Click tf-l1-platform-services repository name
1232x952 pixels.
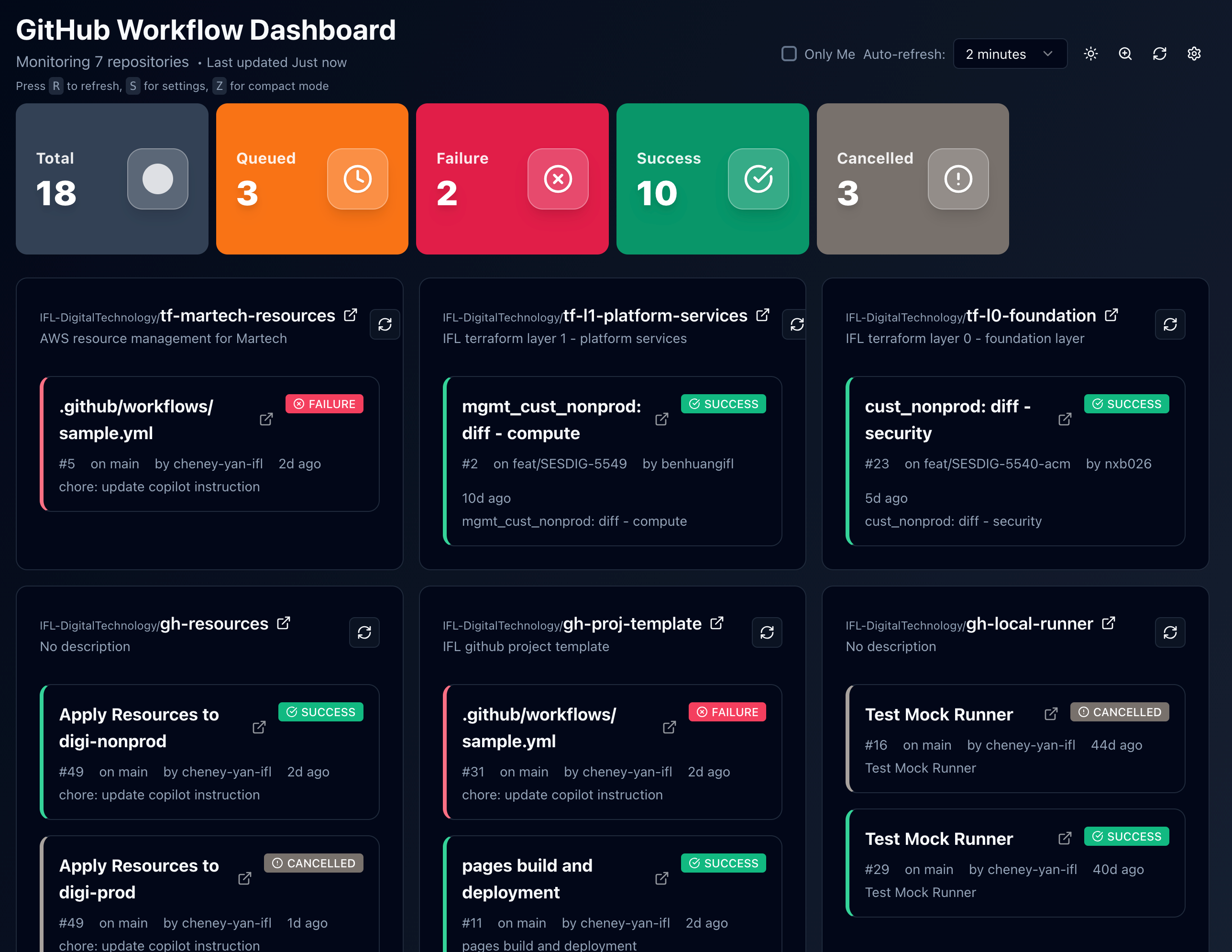coord(655,315)
